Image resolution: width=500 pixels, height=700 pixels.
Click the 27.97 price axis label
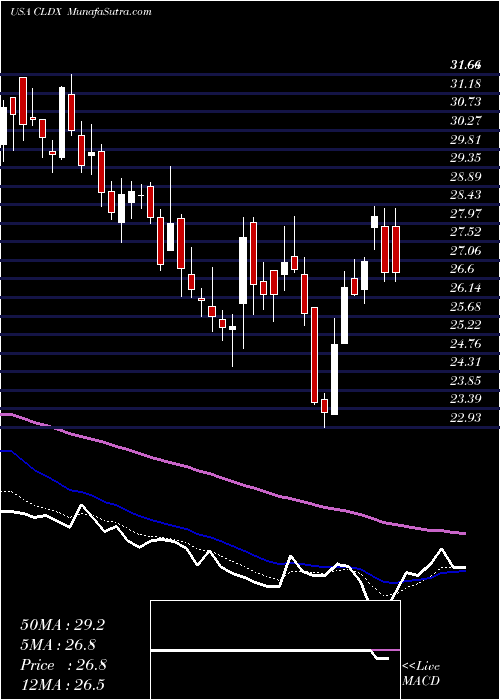tap(466, 213)
